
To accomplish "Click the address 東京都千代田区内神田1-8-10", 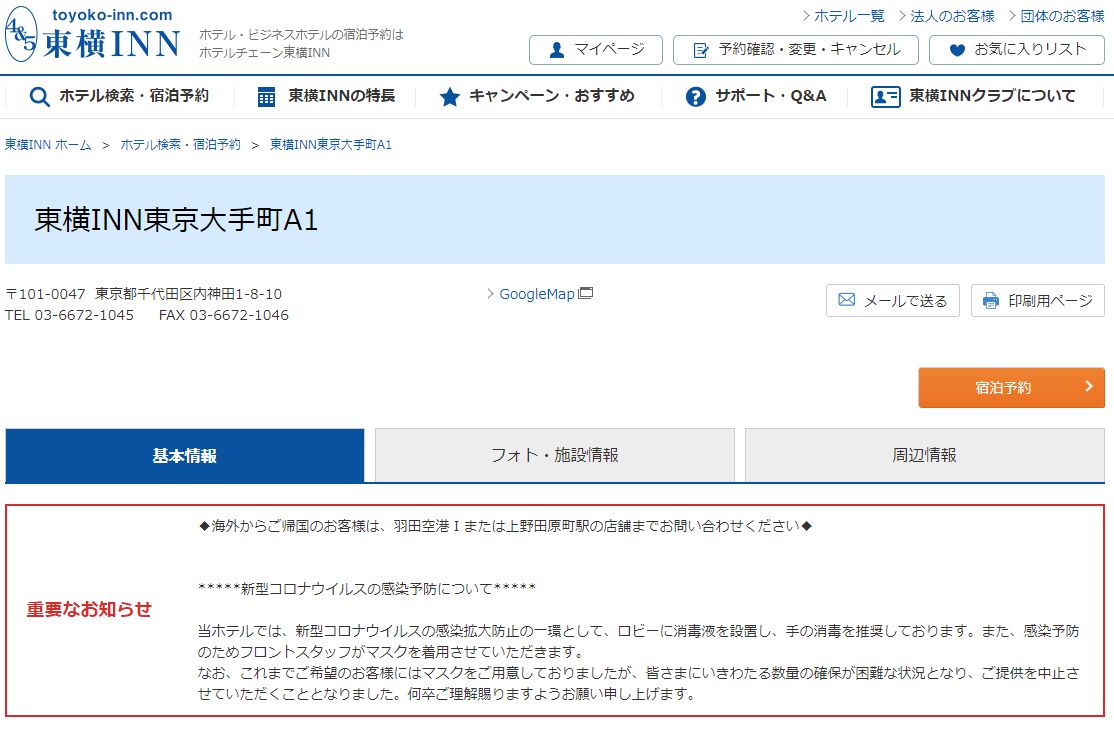I will tap(188, 294).
